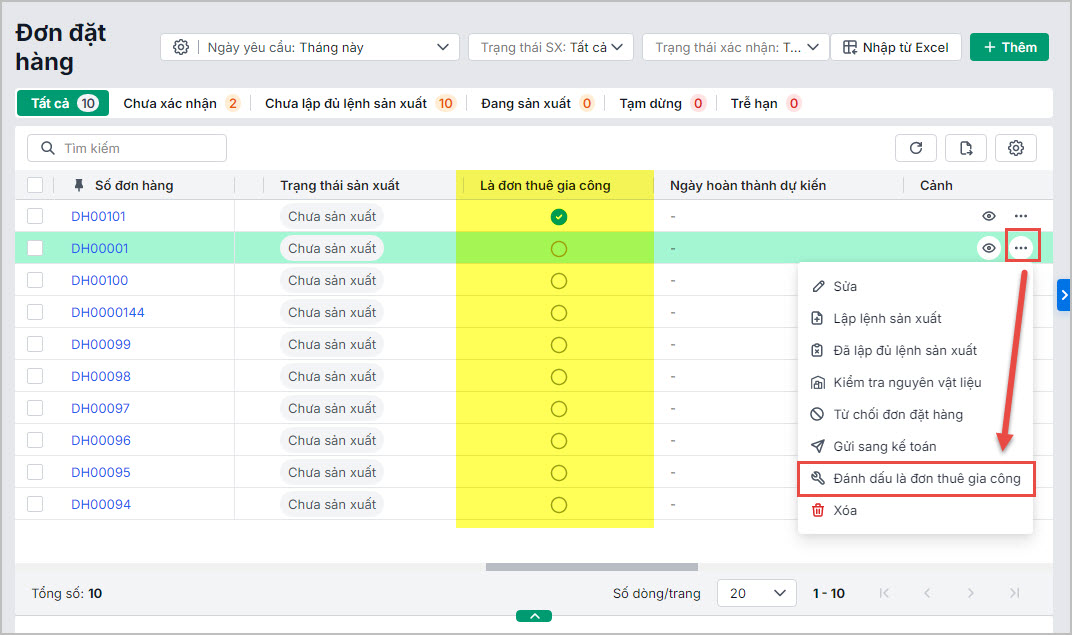Open the rows-per-page dropdown showing 20
The height and width of the screenshot is (635, 1072).
pyautogui.click(x=758, y=593)
